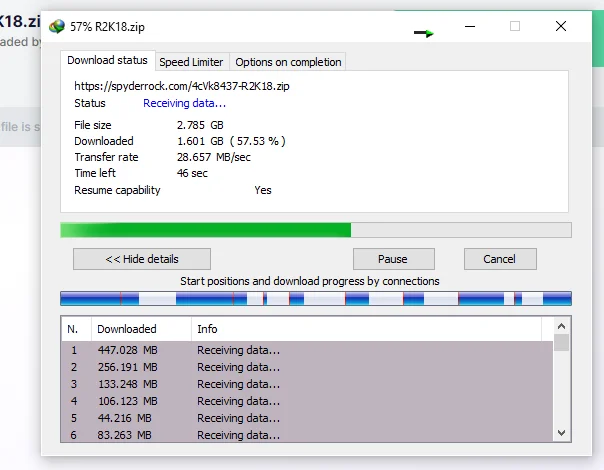The image size is (604, 470).
Task: Switch to the Download status tab
Action: click(x=107, y=60)
